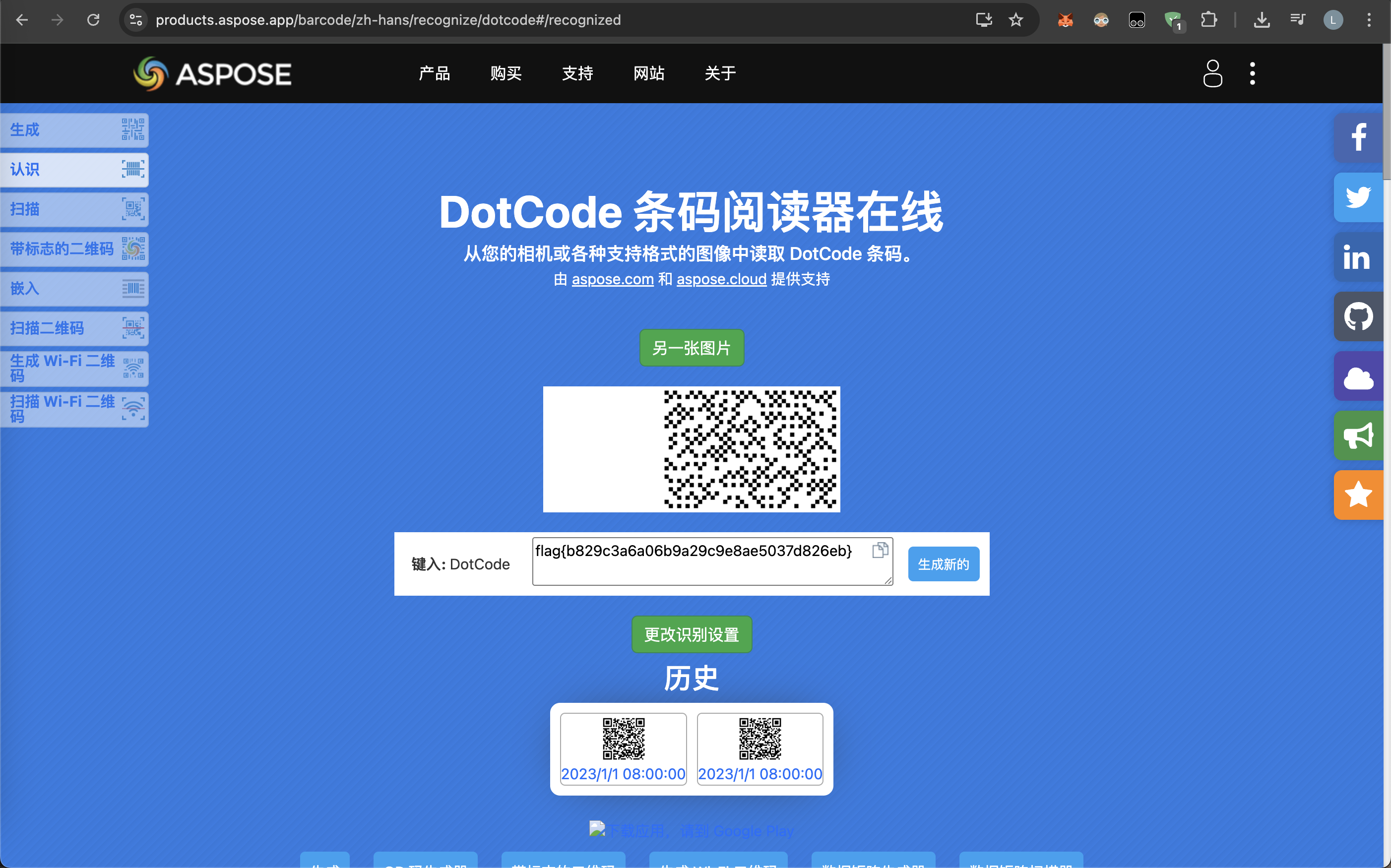
Task: Click the 另一张图片 button
Action: click(x=691, y=348)
